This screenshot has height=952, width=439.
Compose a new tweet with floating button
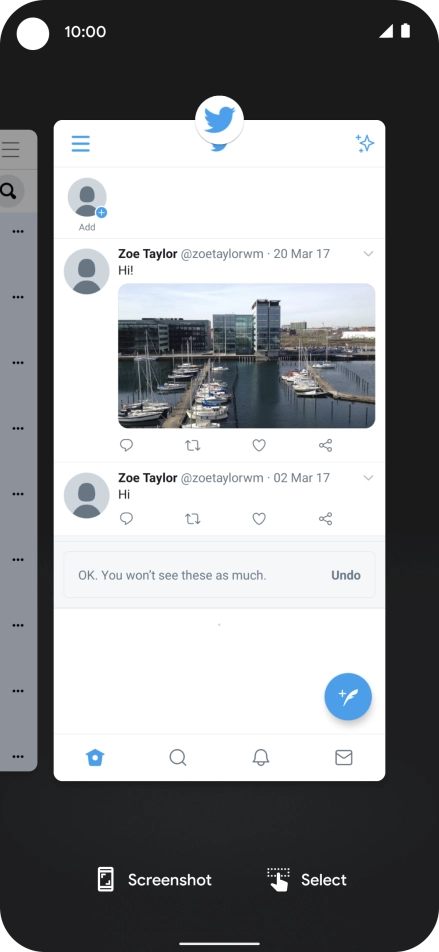pos(348,696)
